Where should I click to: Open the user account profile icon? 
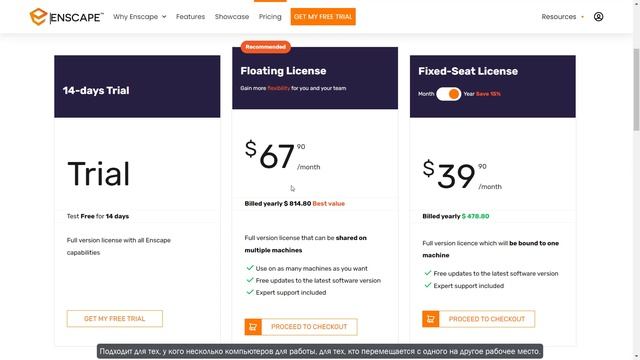(598, 17)
